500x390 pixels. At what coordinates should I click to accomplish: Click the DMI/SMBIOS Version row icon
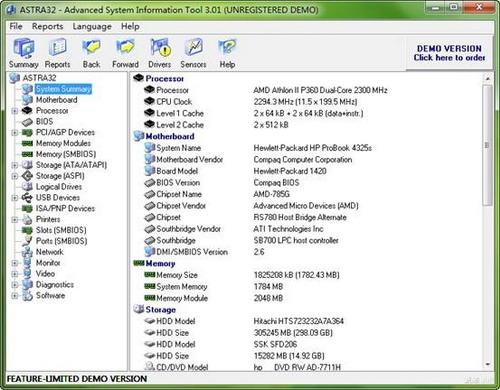point(149,251)
